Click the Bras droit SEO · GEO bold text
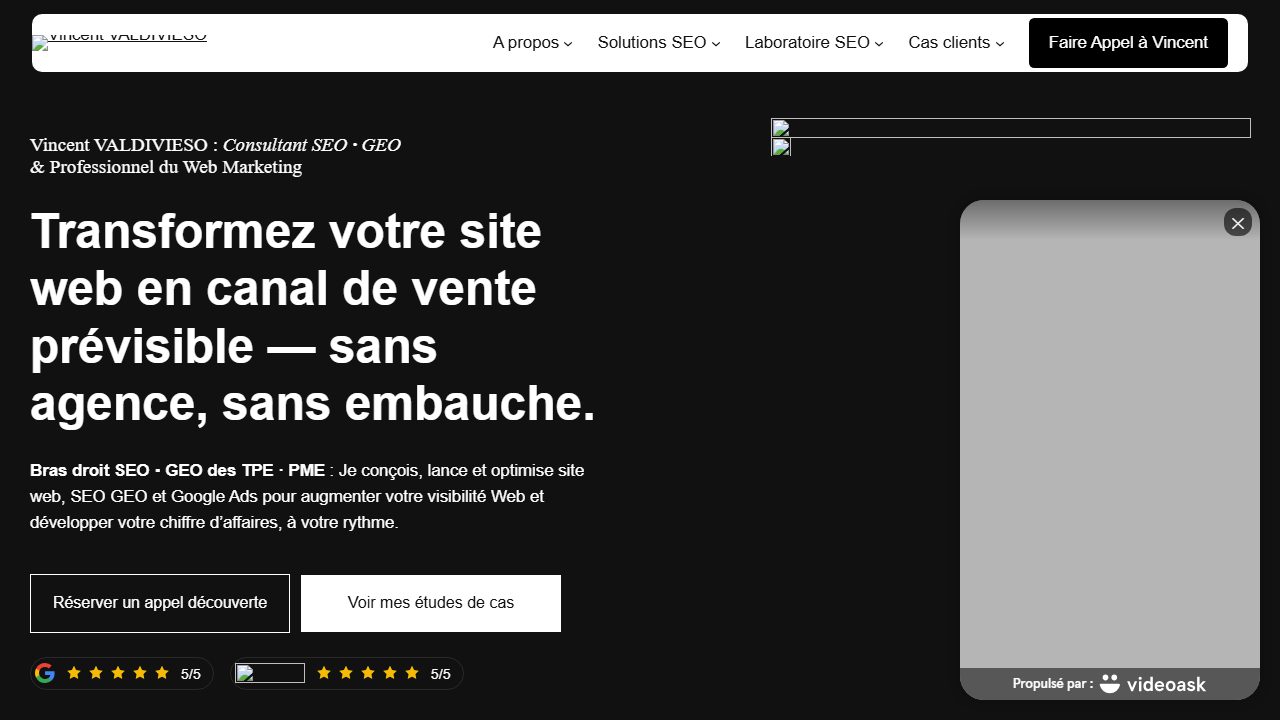The image size is (1280, 720). click(177, 470)
